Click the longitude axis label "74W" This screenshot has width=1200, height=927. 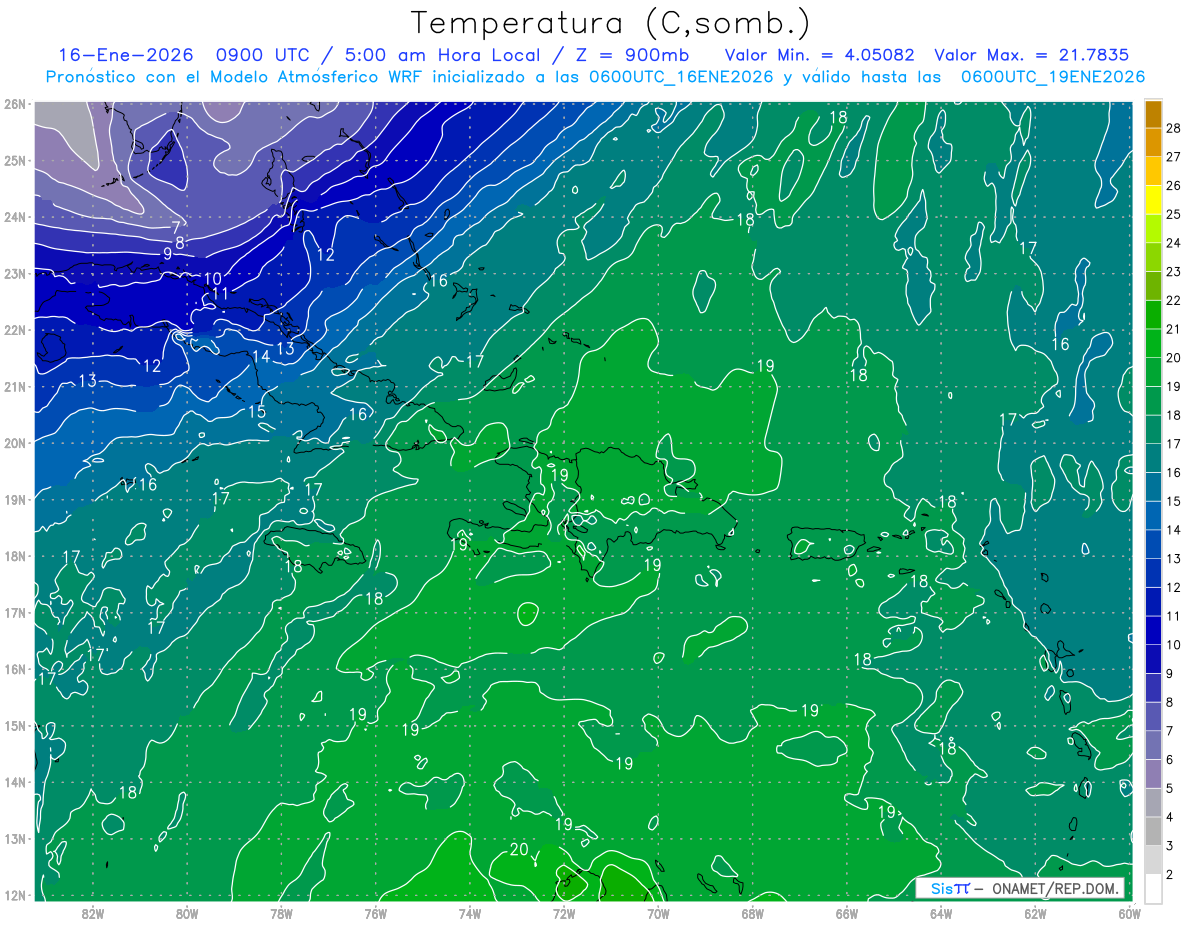tap(470, 912)
